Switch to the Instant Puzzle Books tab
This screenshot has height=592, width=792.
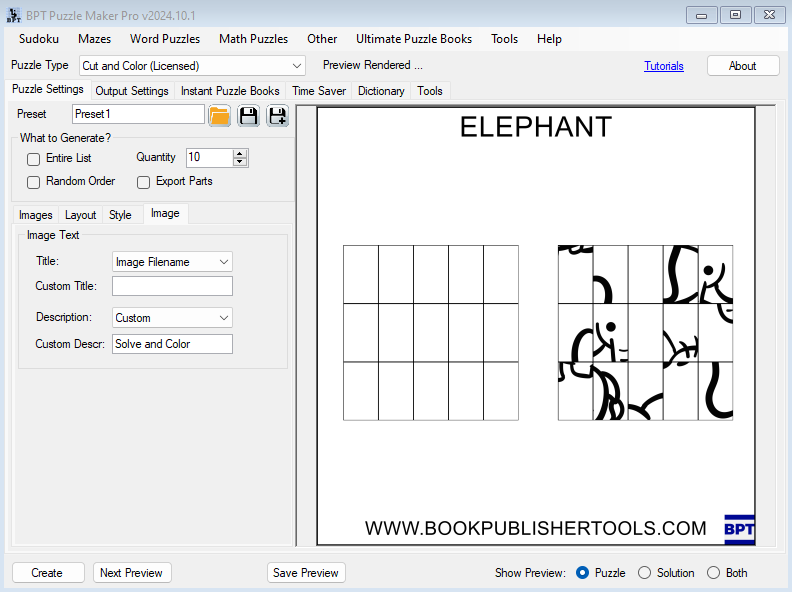tap(230, 91)
